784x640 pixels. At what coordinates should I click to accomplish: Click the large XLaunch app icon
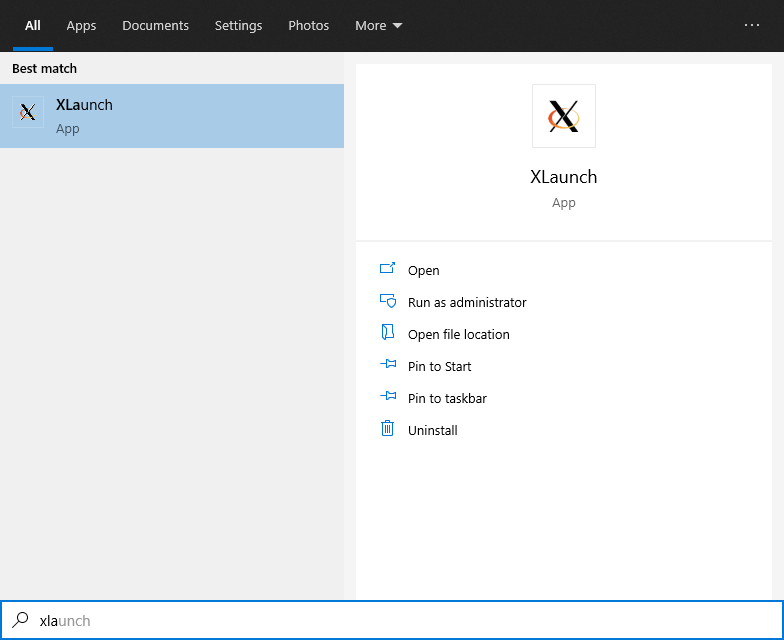[564, 116]
